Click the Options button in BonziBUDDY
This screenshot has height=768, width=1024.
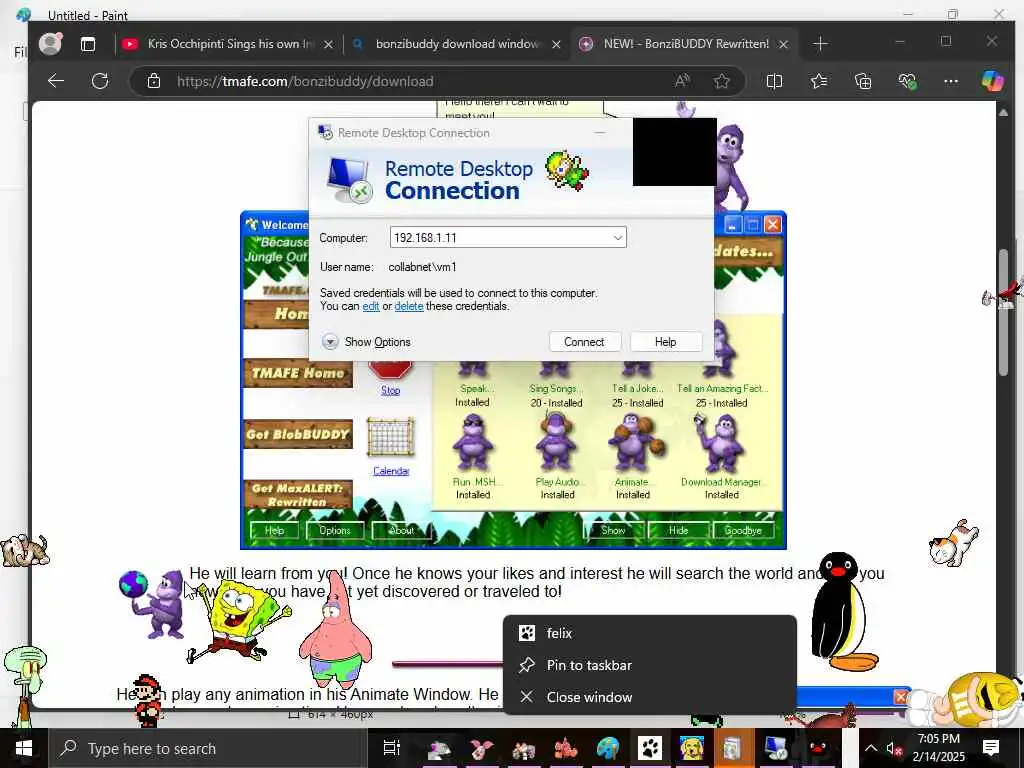(334, 530)
